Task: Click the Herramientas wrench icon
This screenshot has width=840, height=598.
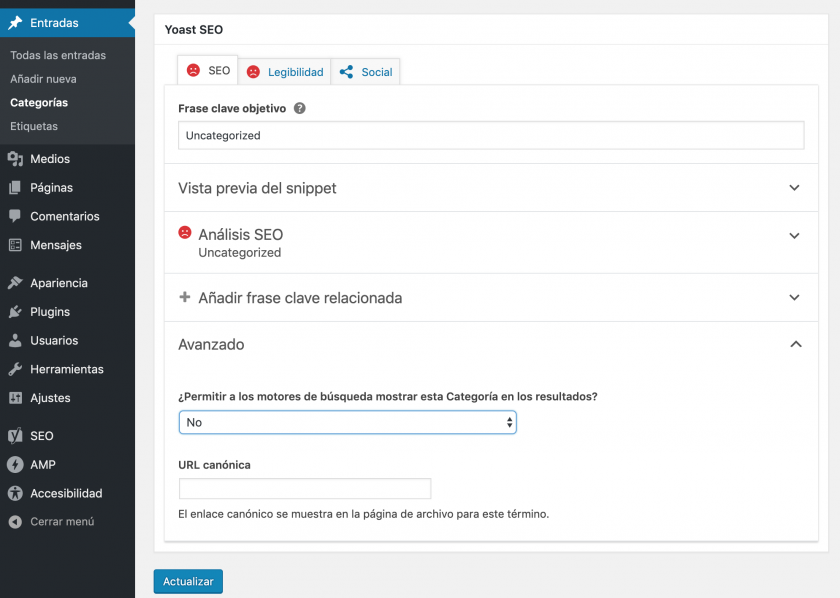Action: [15, 369]
